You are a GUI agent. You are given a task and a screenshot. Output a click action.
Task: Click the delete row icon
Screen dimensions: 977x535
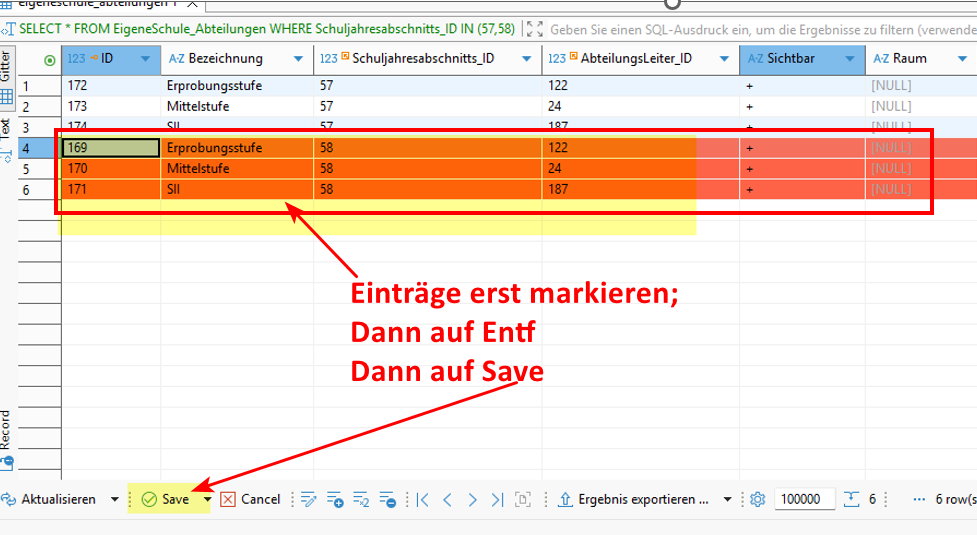pos(389,499)
